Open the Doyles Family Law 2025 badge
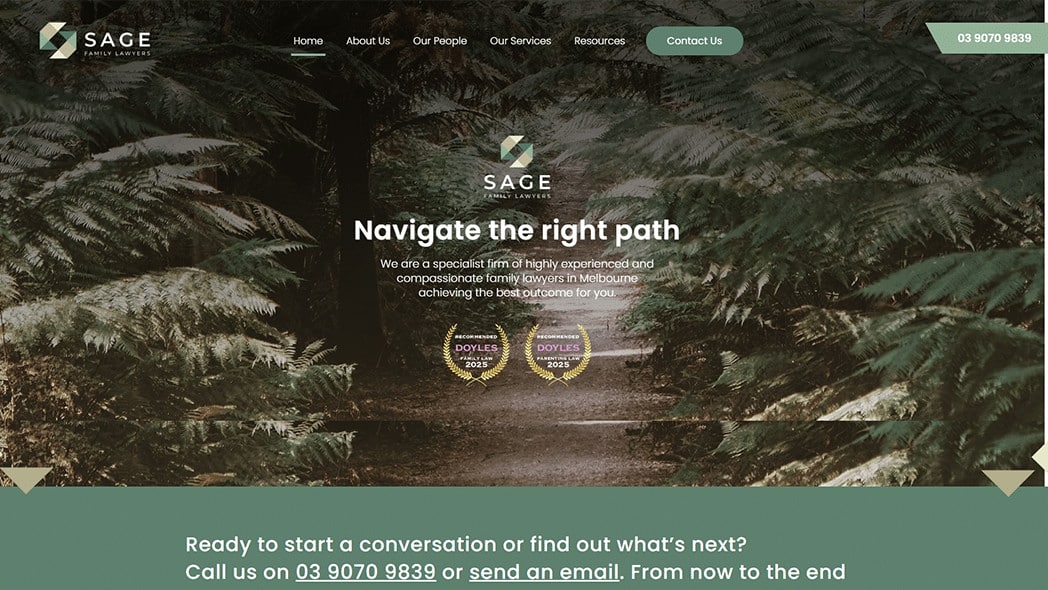 click(476, 354)
